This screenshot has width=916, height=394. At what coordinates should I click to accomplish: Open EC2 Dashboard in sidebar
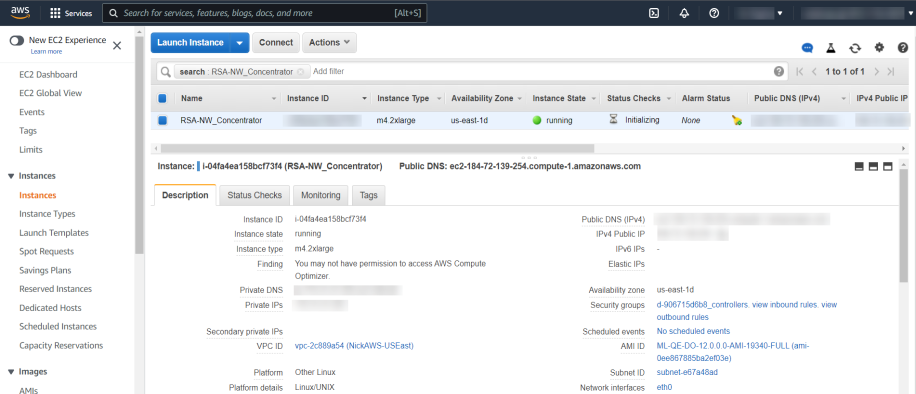point(48,75)
